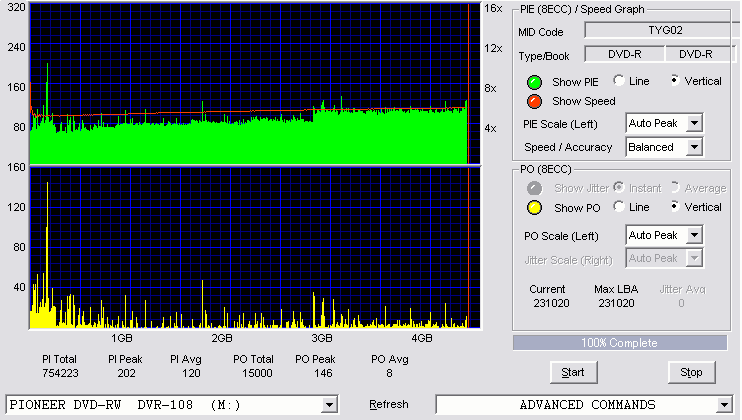The height and width of the screenshot is (420, 742).
Task: Select Vertical mode for PO graph
Action: coord(675,207)
